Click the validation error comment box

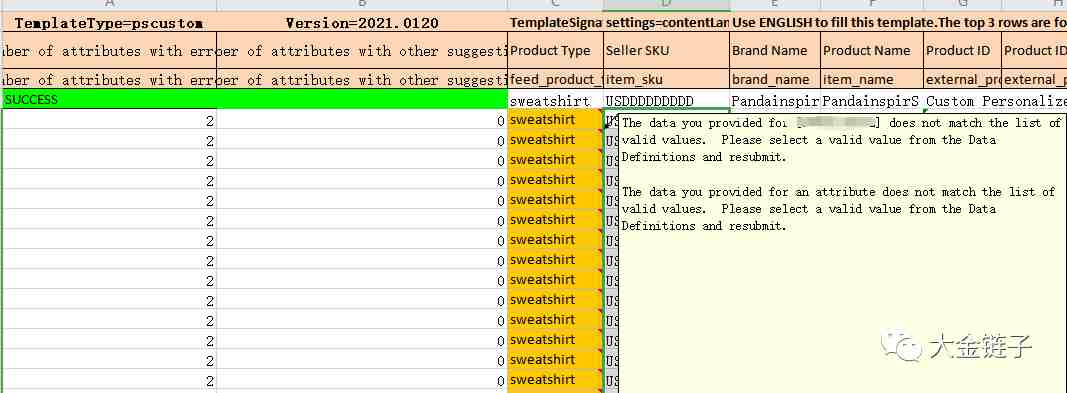pos(843,253)
